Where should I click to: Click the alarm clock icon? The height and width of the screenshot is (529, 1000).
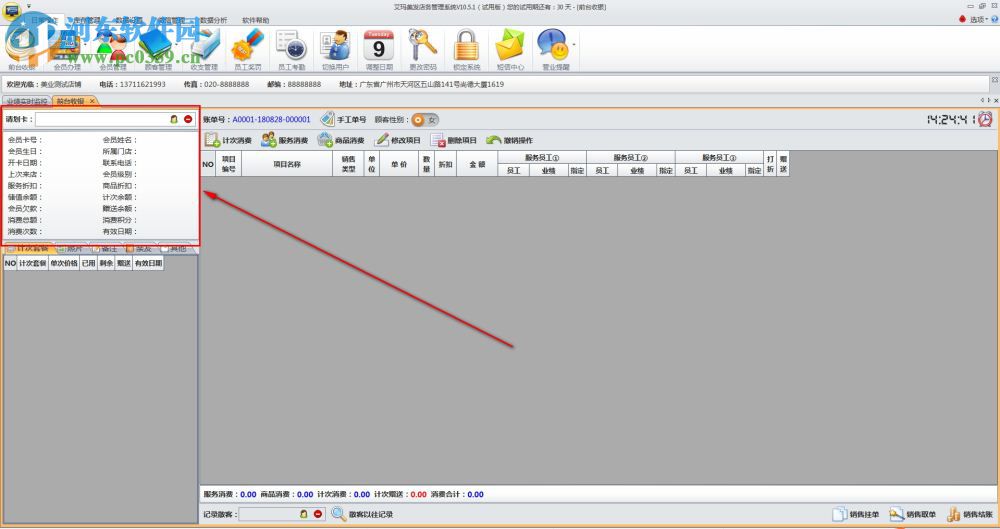click(x=985, y=119)
